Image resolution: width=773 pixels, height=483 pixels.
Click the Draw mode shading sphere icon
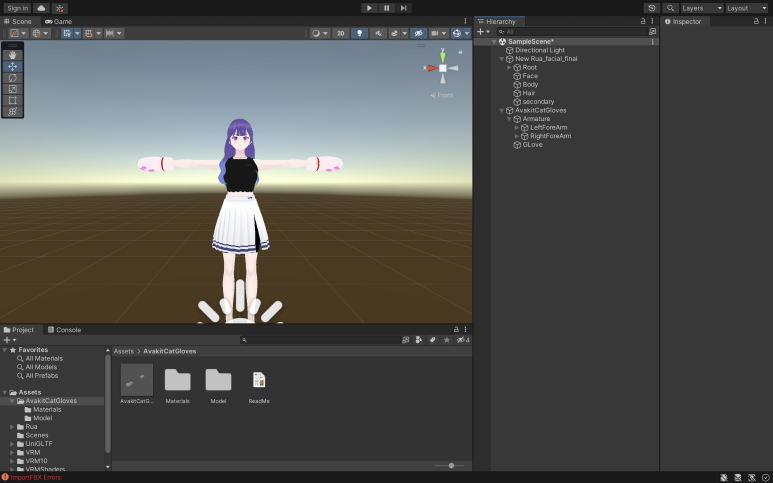[x=316, y=33]
